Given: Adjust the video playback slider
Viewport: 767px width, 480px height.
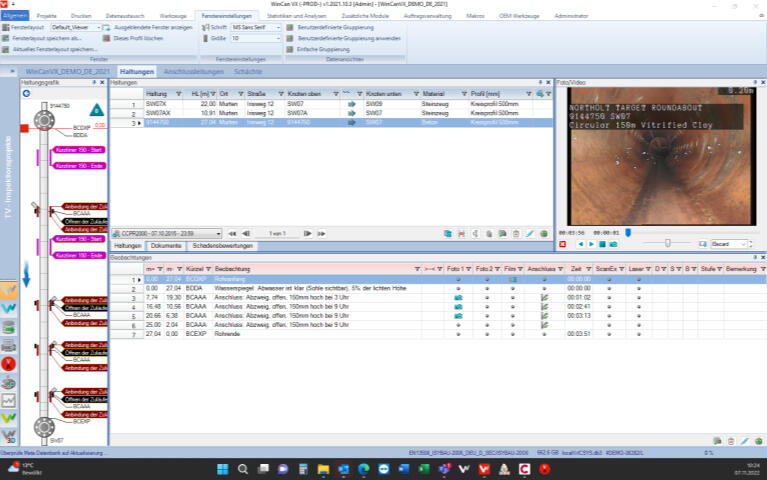Looking at the screenshot, I should (668, 244).
